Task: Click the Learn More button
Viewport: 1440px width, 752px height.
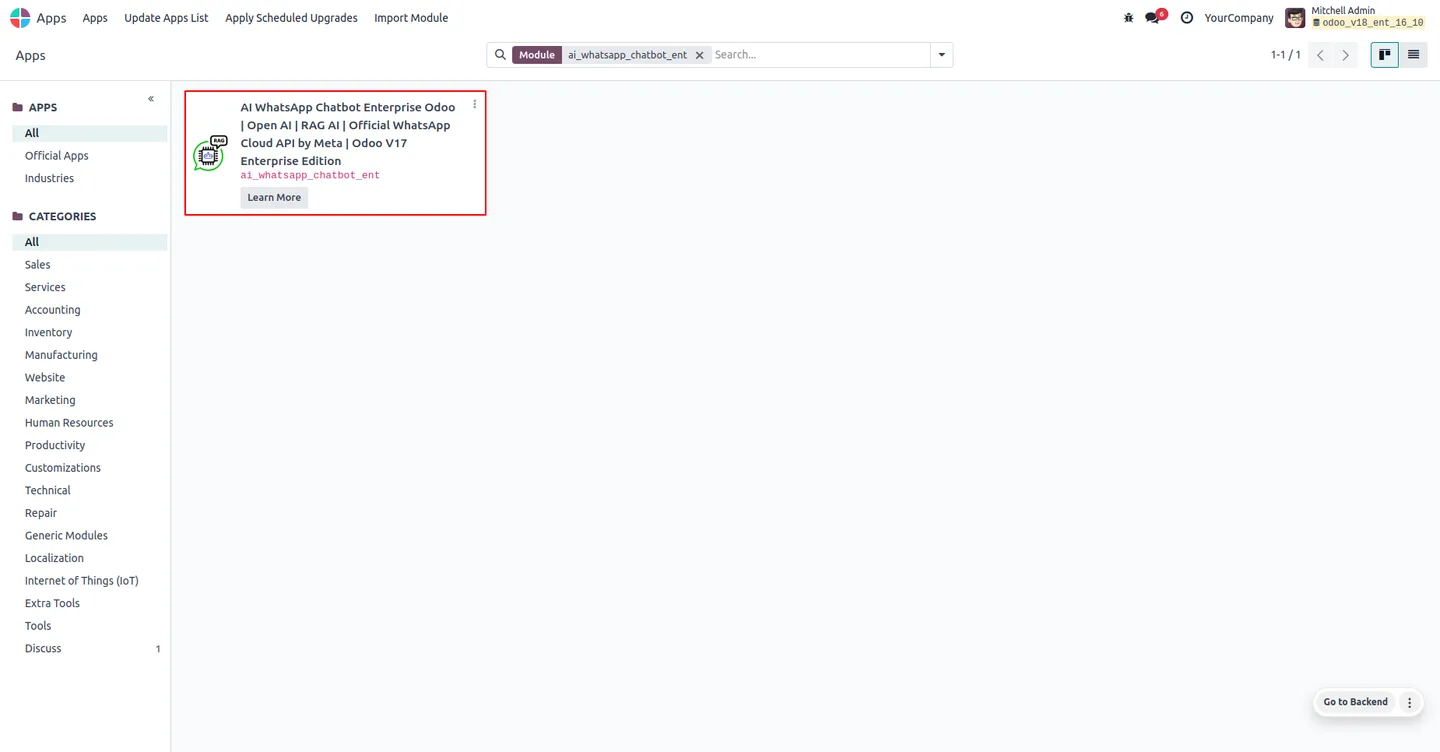Action: (274, 197)
